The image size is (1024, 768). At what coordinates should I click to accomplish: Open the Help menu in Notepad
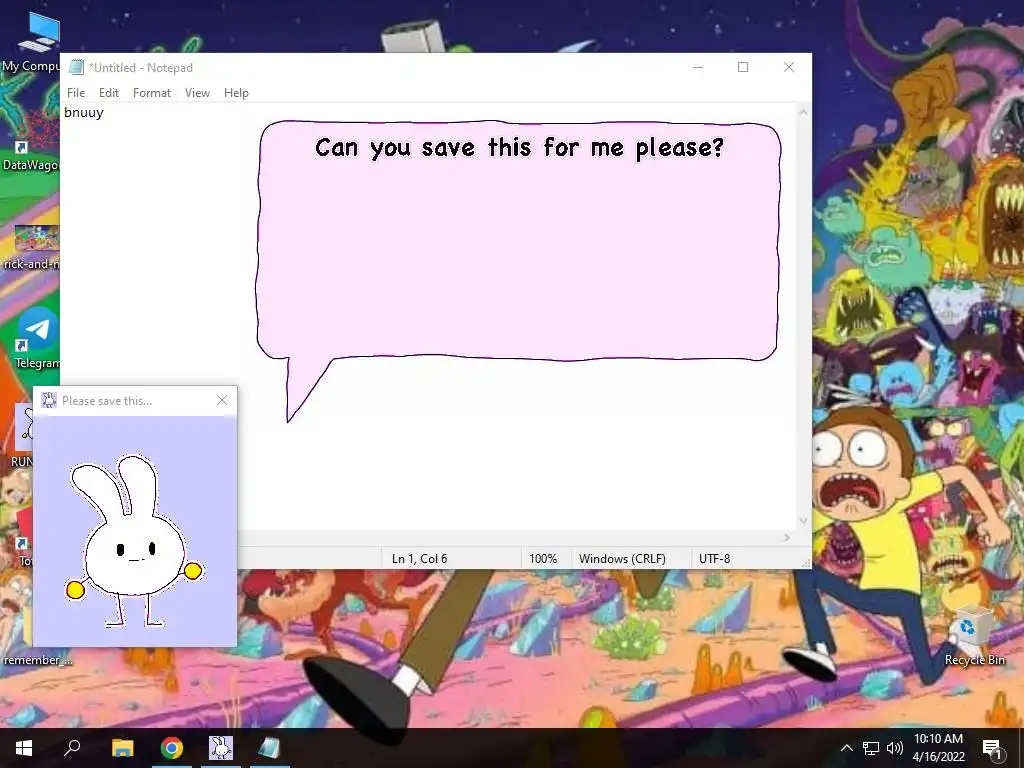point(236,93)
